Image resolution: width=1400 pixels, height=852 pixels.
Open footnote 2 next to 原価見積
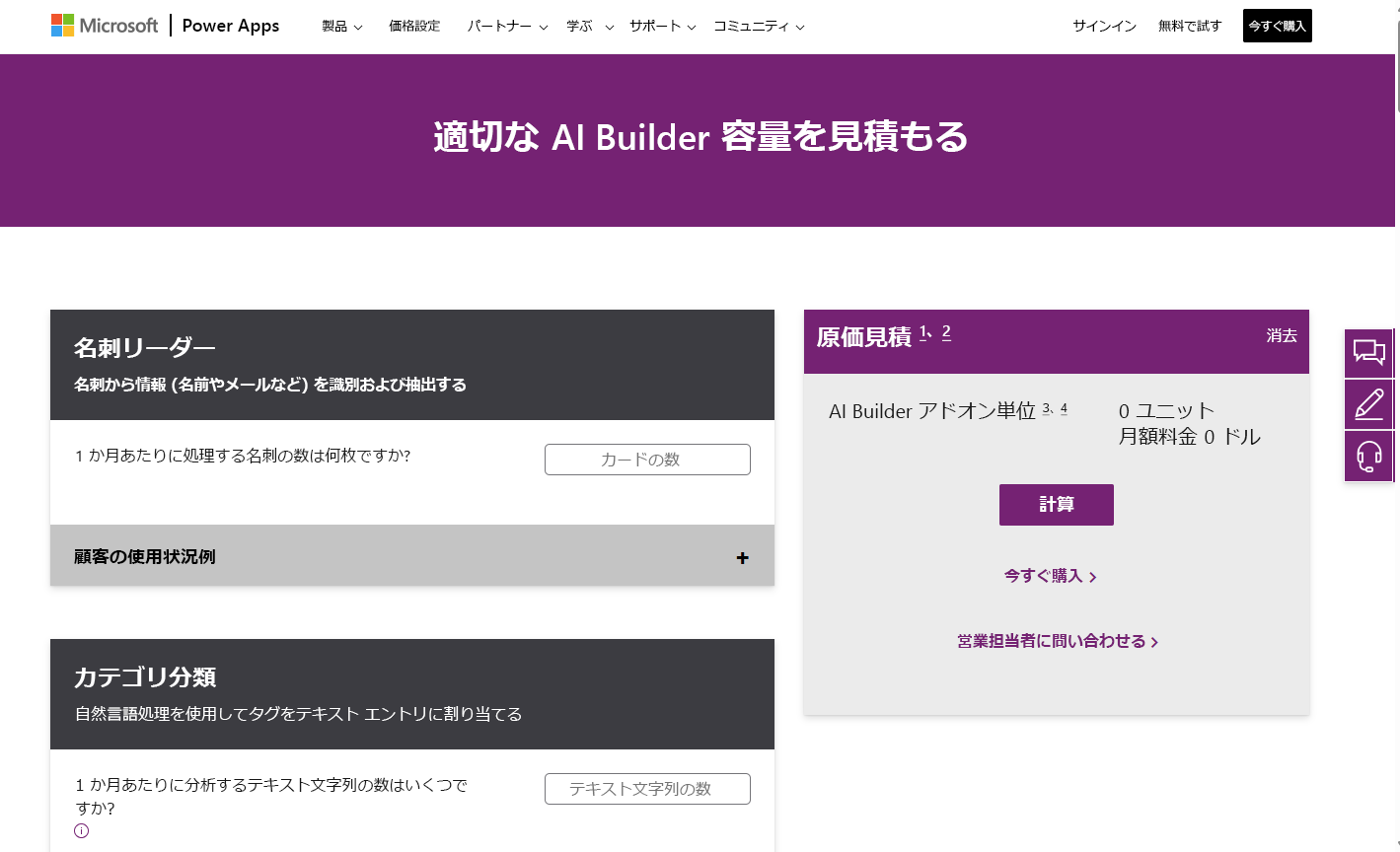[946, 332]
